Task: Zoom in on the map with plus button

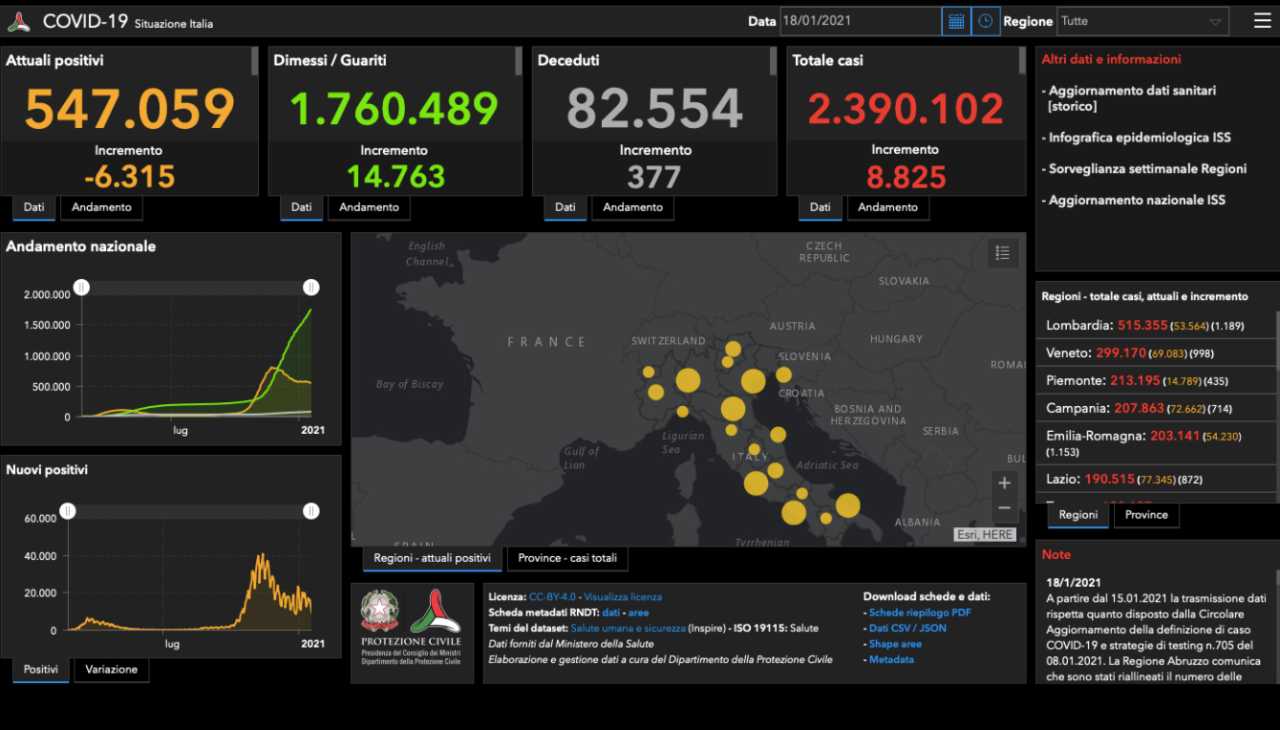Action: (1004, 483)
